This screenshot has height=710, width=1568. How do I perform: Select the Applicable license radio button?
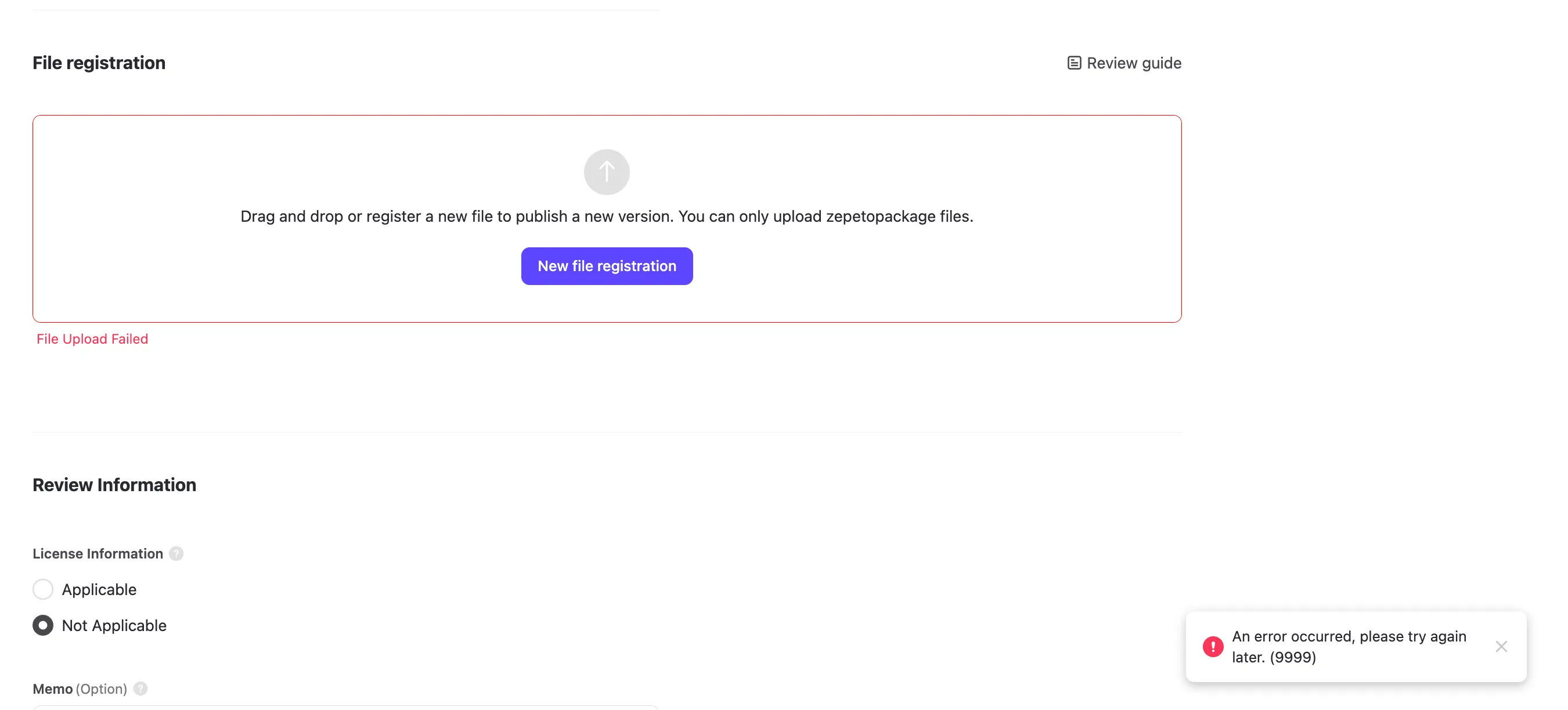[x=42, y=589]
